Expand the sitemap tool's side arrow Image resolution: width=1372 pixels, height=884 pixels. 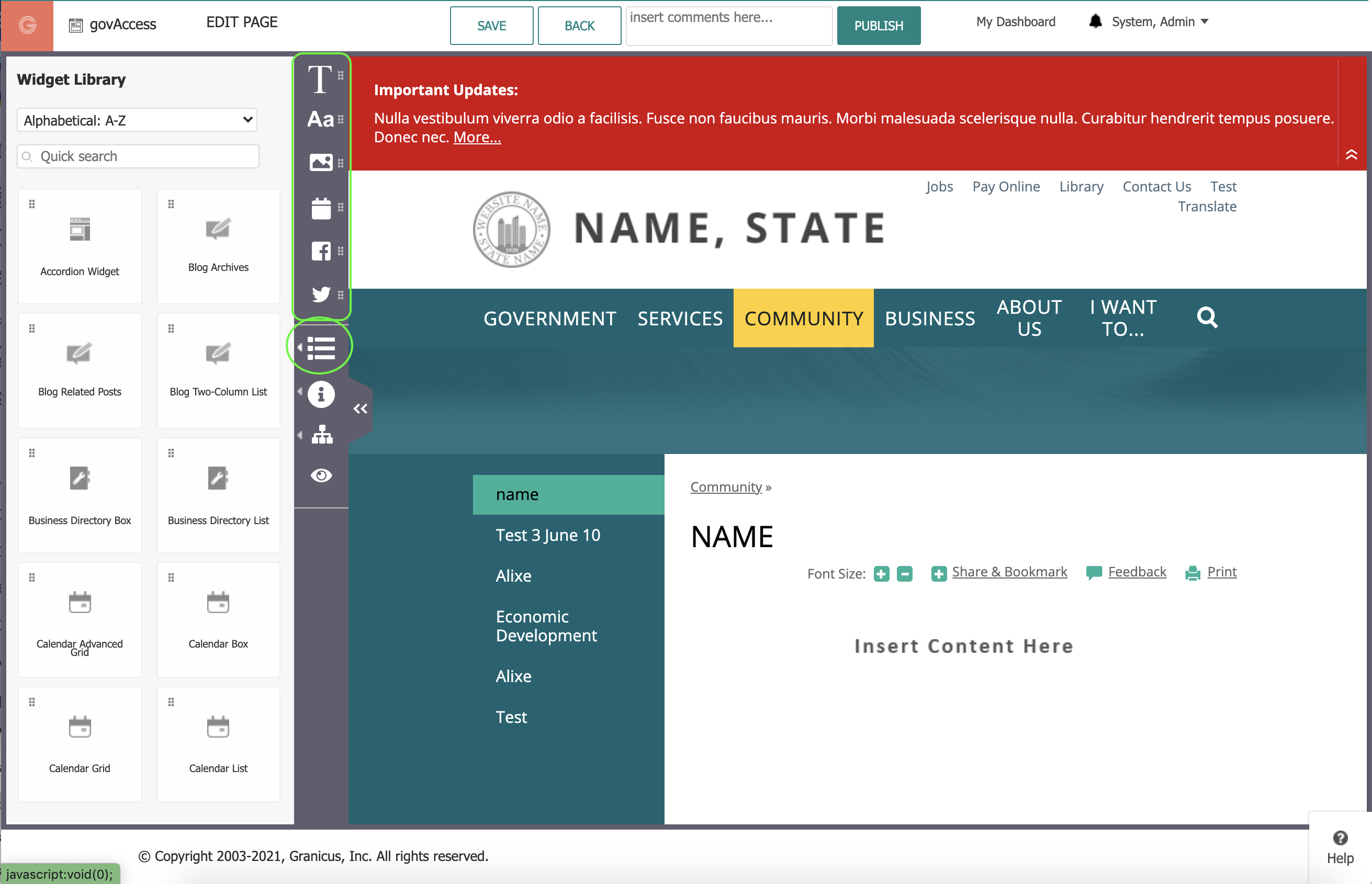pos(300,435)
